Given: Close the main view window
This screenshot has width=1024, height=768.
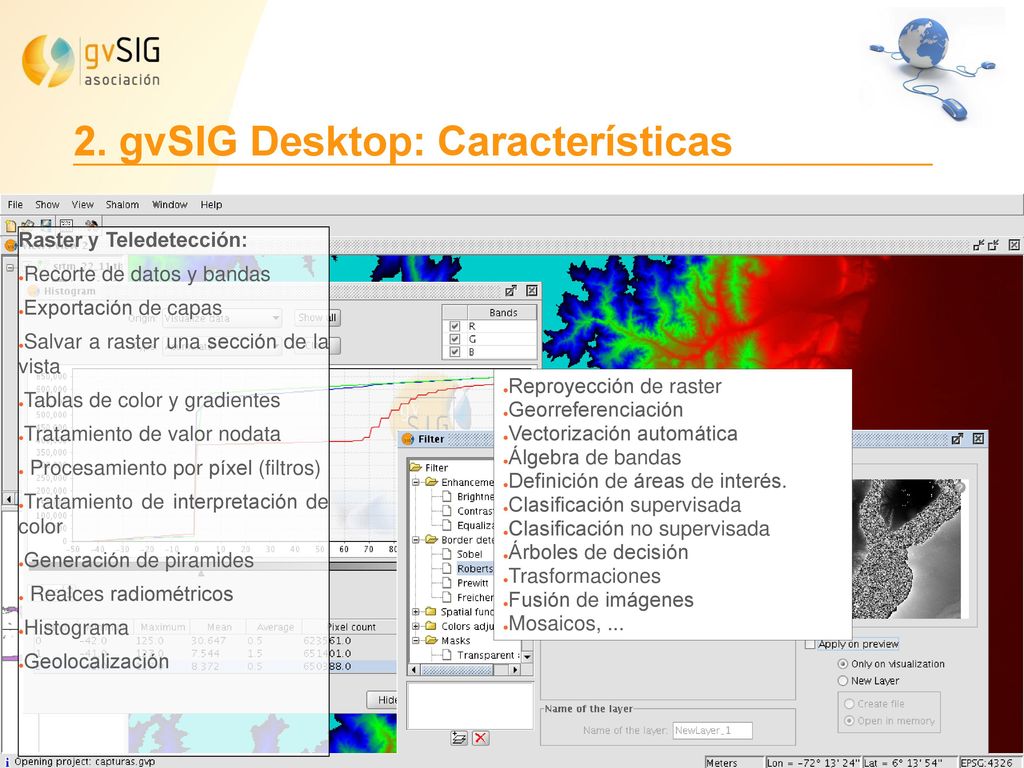Looking at the screenshot, I should click(1014, 245).
